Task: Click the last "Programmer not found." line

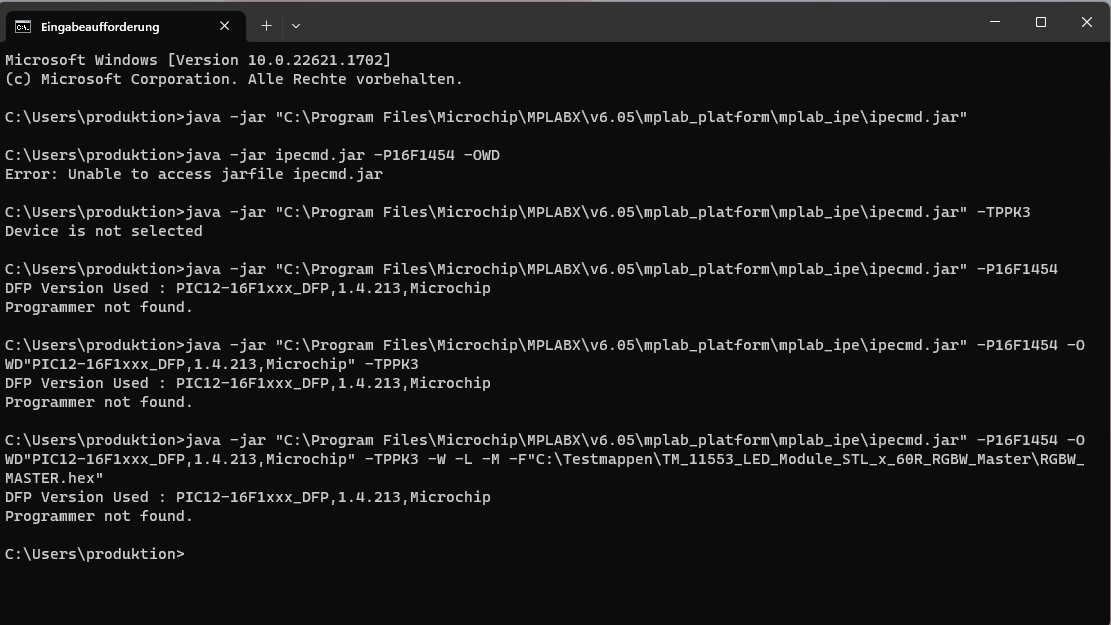Action: point(98,516)
